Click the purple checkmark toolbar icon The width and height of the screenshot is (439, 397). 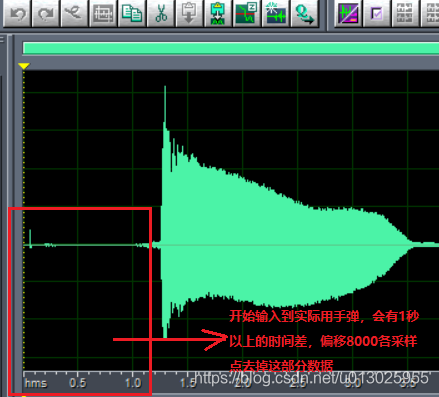(376, 13)
